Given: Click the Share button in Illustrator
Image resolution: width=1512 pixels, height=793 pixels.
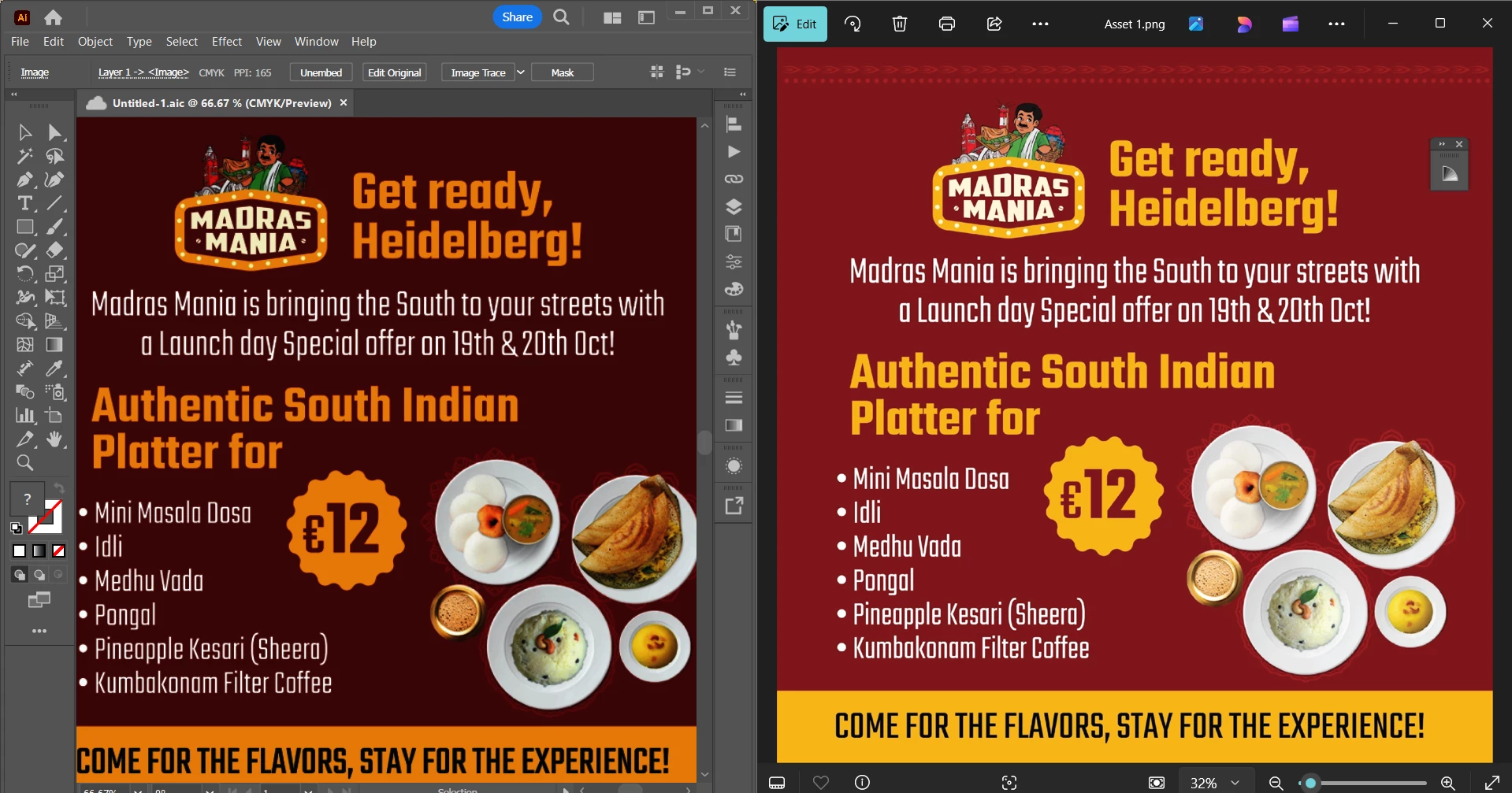Looking at the screenshot, I should pyautogui.click(x=518, y=17).
